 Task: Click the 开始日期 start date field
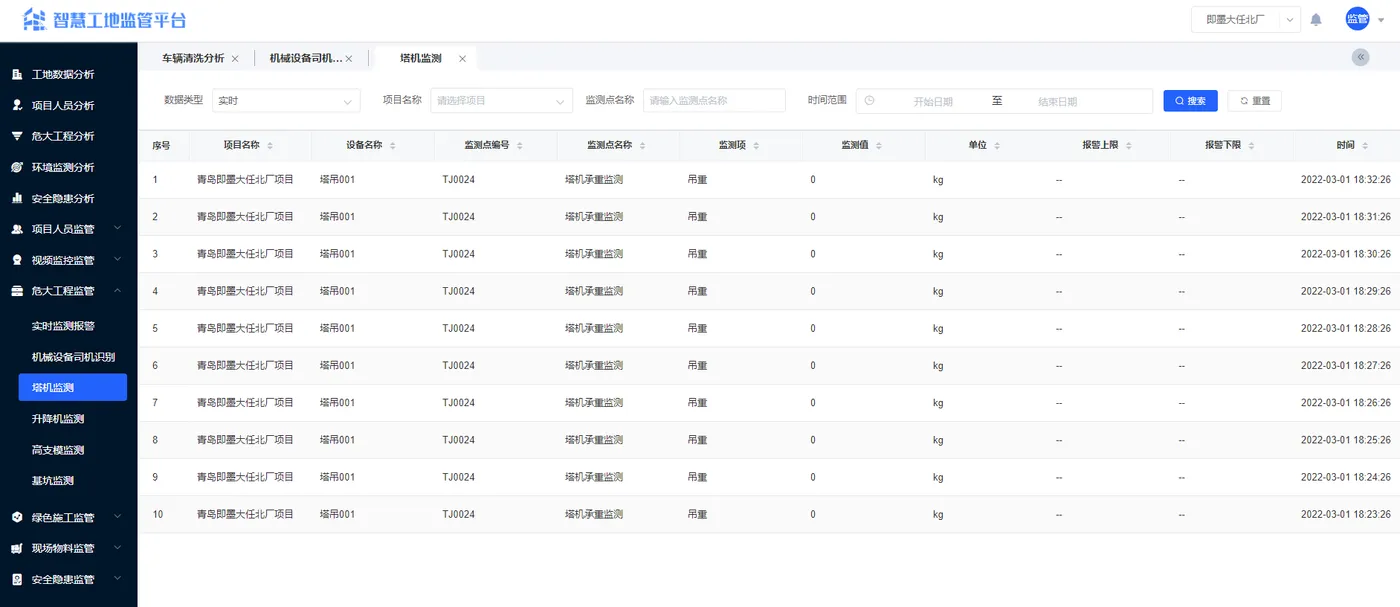click(933, 101)
